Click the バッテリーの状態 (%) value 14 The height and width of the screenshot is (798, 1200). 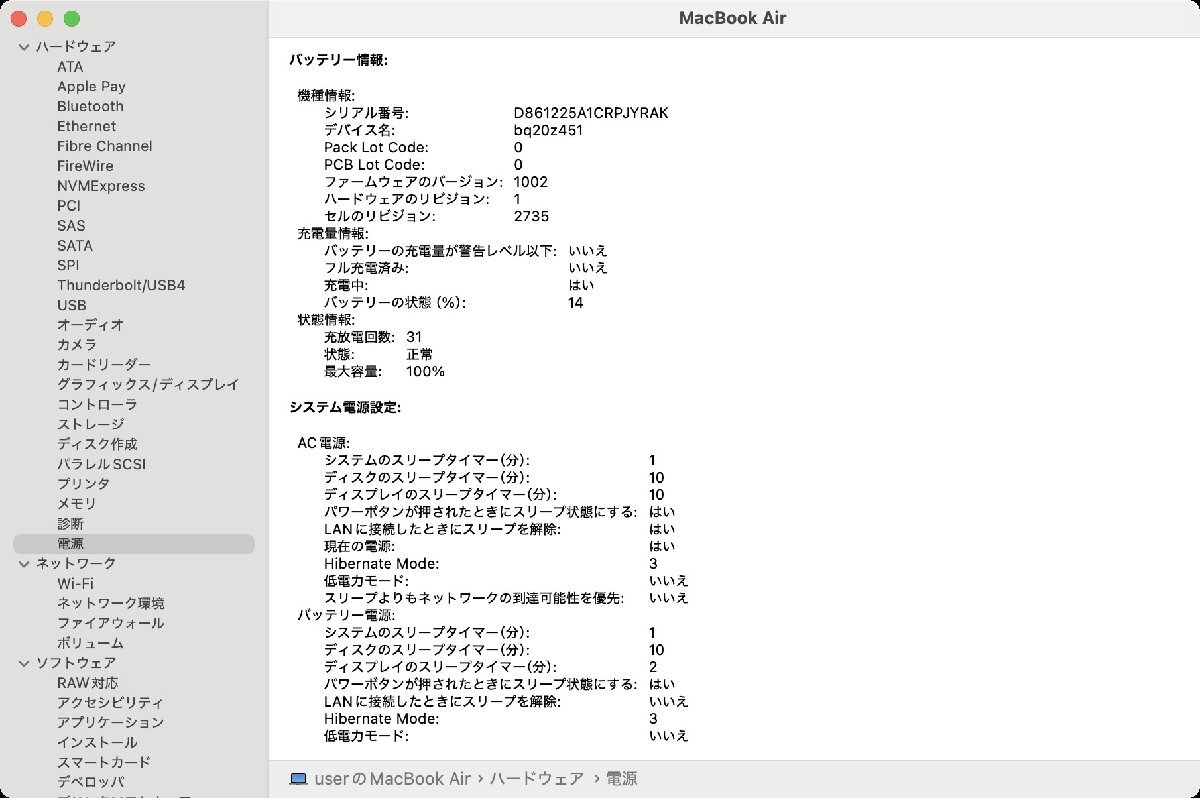(575, 302)
